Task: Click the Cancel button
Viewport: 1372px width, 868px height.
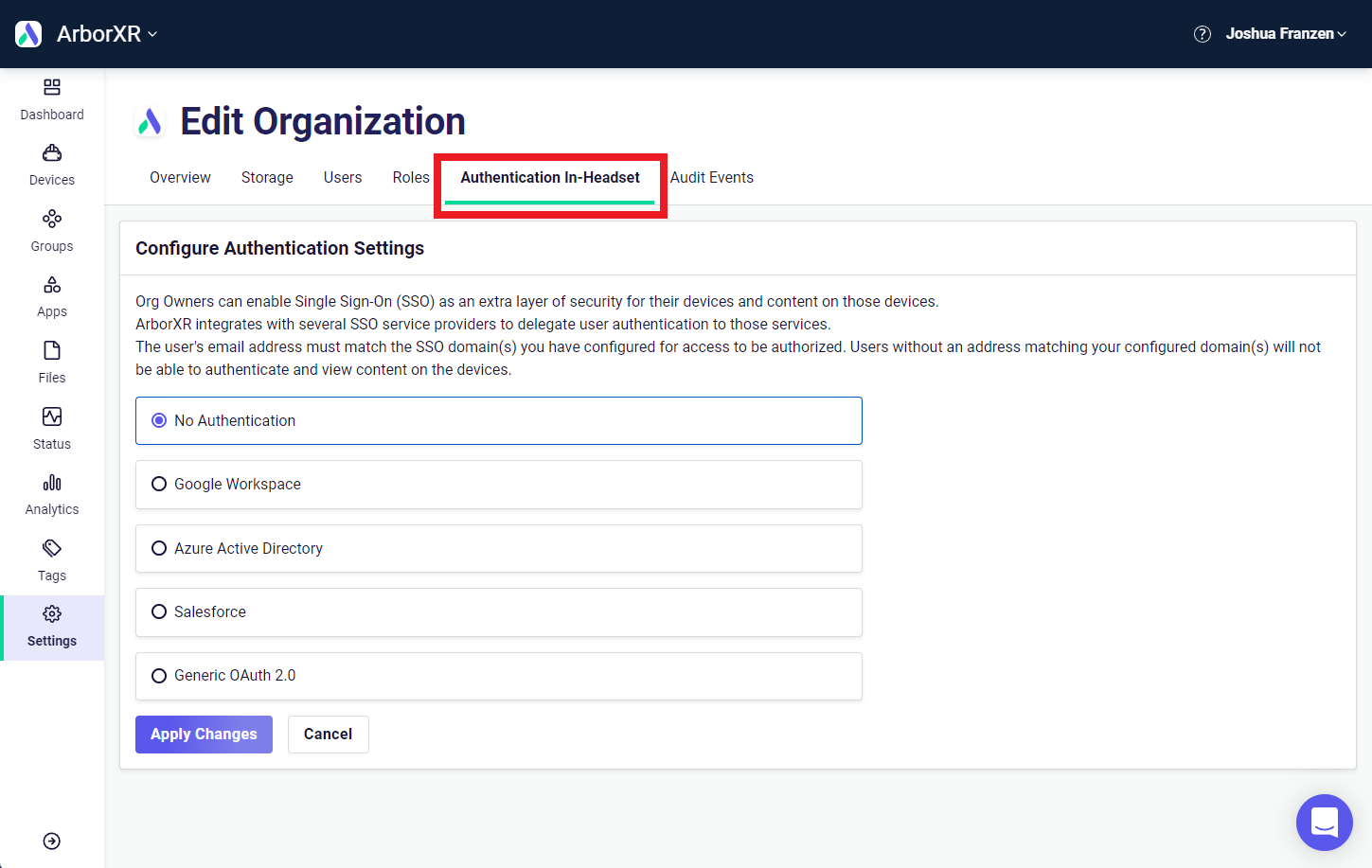Action: point(328,735)
